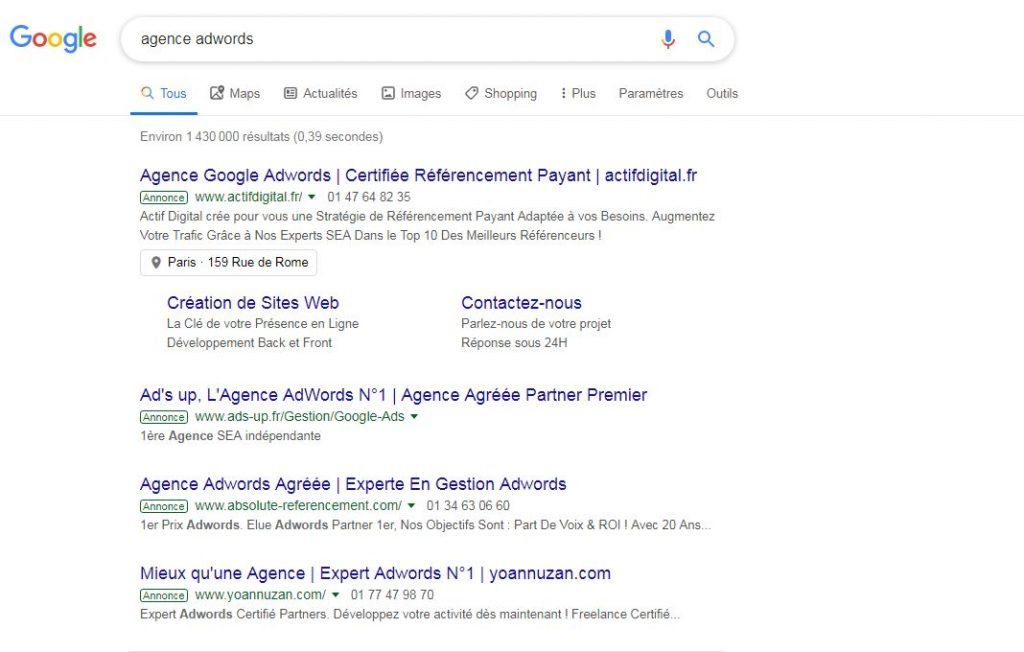The image size is (1024, 652).
Task: Click the Google logo
Action: (x=53, y=38)
